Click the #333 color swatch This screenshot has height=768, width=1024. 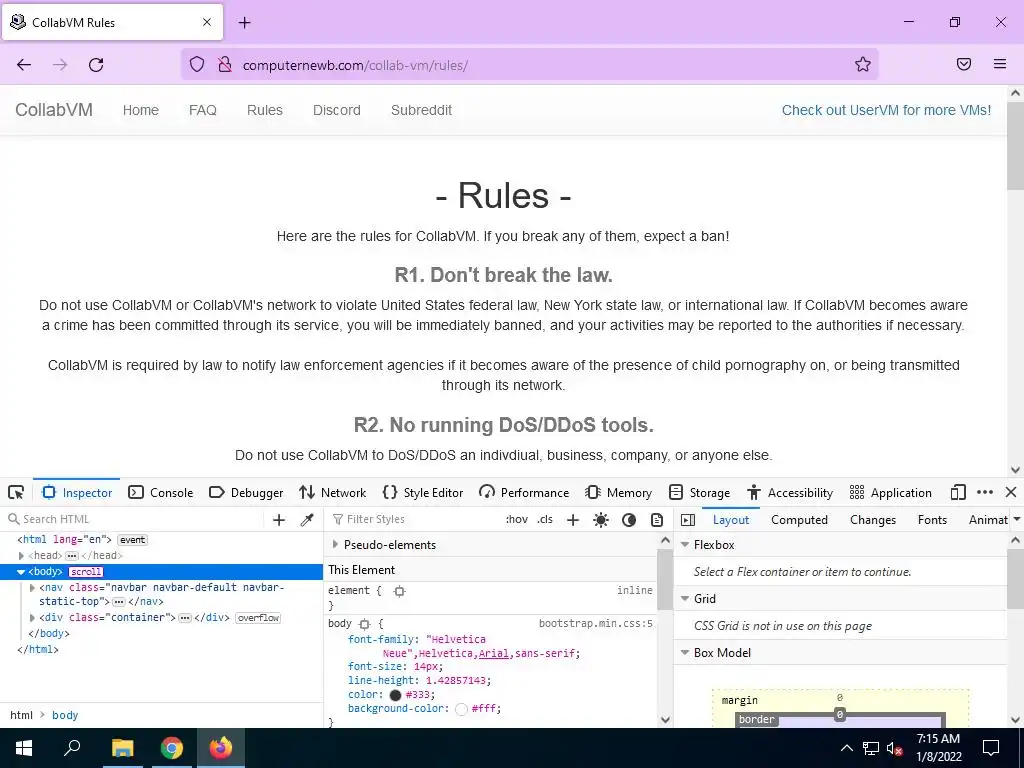pyautogui.click(x=395, y=695)
